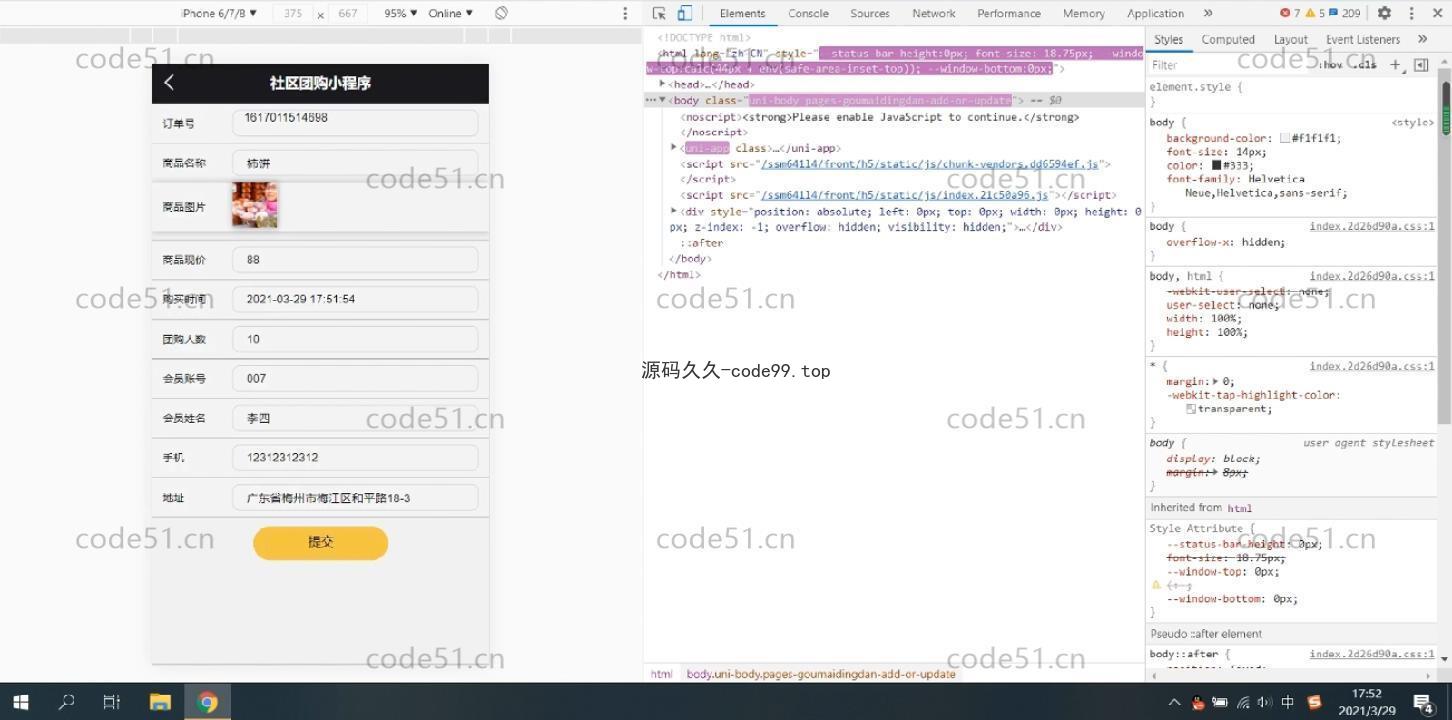Screen dimensions: 1452x720
Task: Open Windows search from taskbar
Action: [x=66, y=702]
